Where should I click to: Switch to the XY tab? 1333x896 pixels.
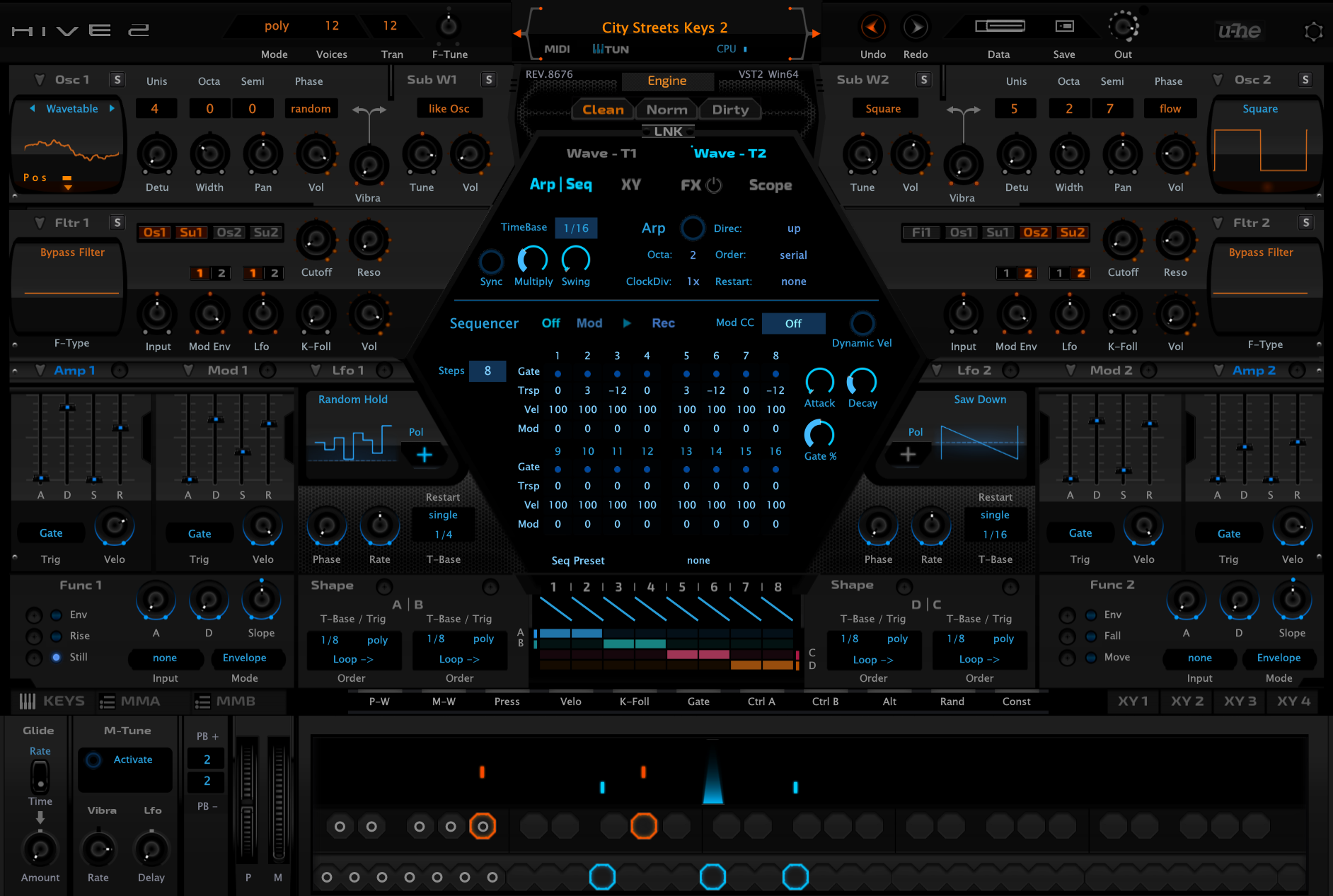(630, 185)
